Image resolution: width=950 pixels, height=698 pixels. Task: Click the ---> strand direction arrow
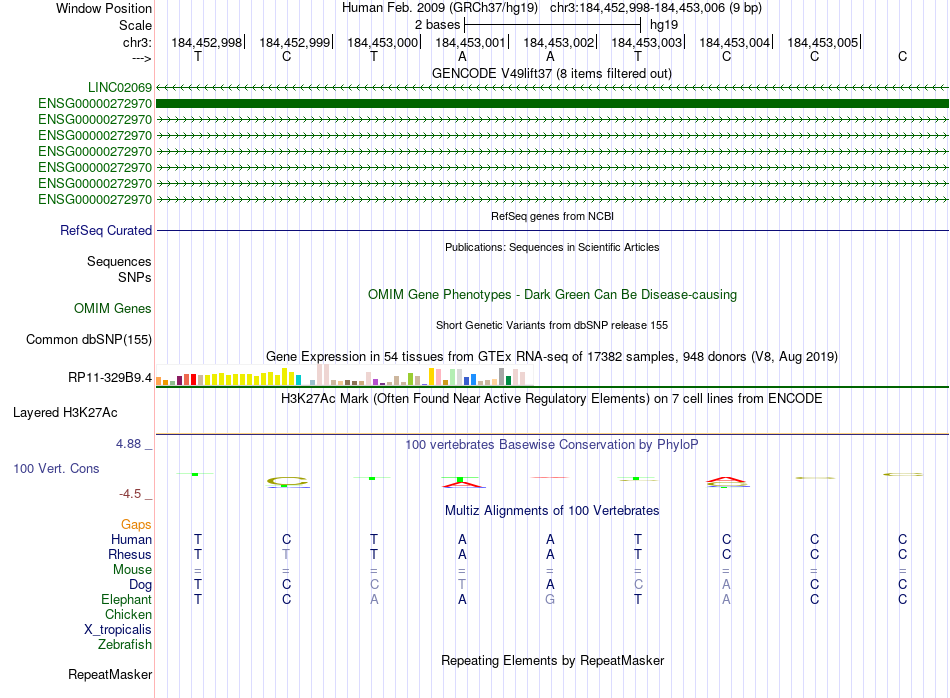click(141, 58)
